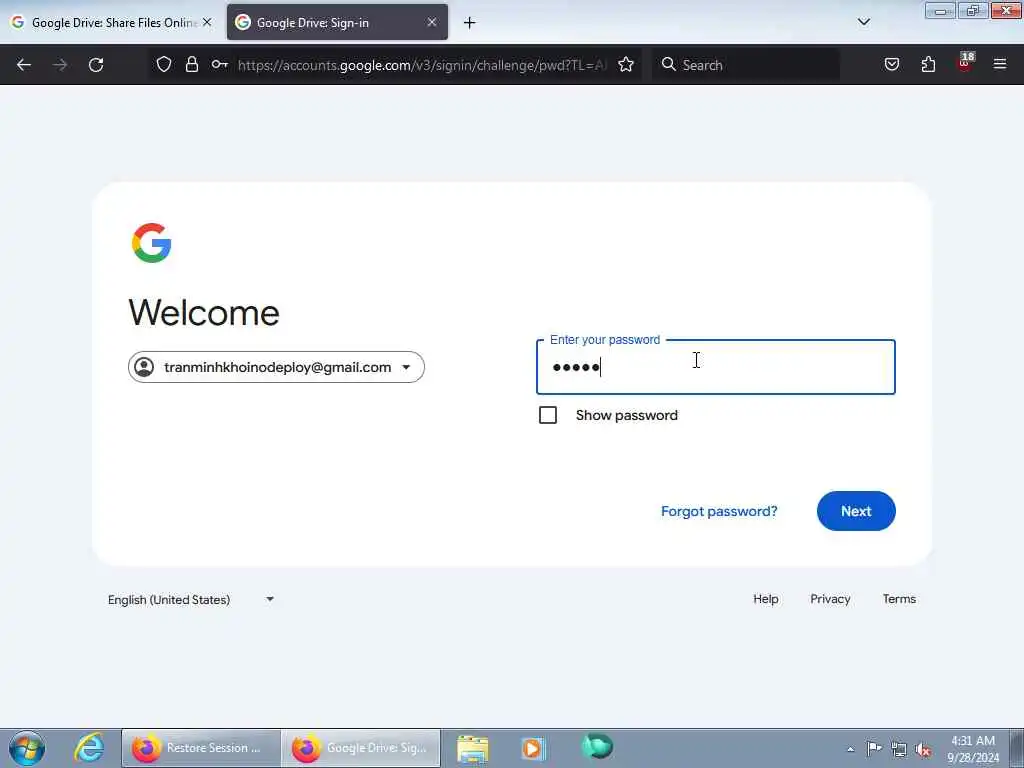The height and width of the screenshot is (768, 1024).
Task: Click the search magnifier icon
Action: (x=668, y=64)
